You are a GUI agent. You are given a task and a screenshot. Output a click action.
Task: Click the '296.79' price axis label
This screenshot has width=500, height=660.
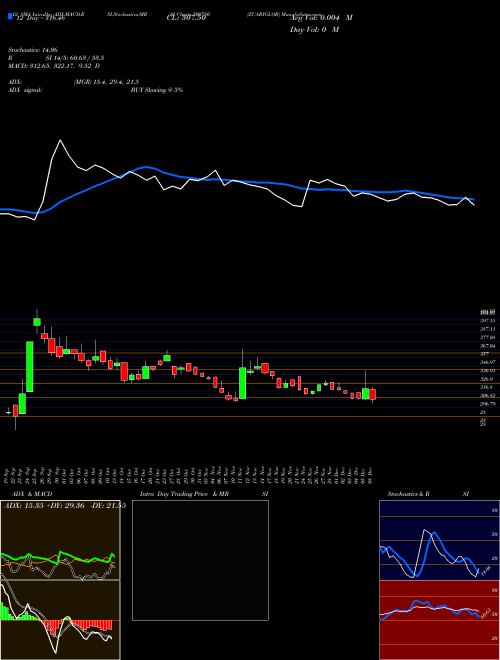point(487,404)
